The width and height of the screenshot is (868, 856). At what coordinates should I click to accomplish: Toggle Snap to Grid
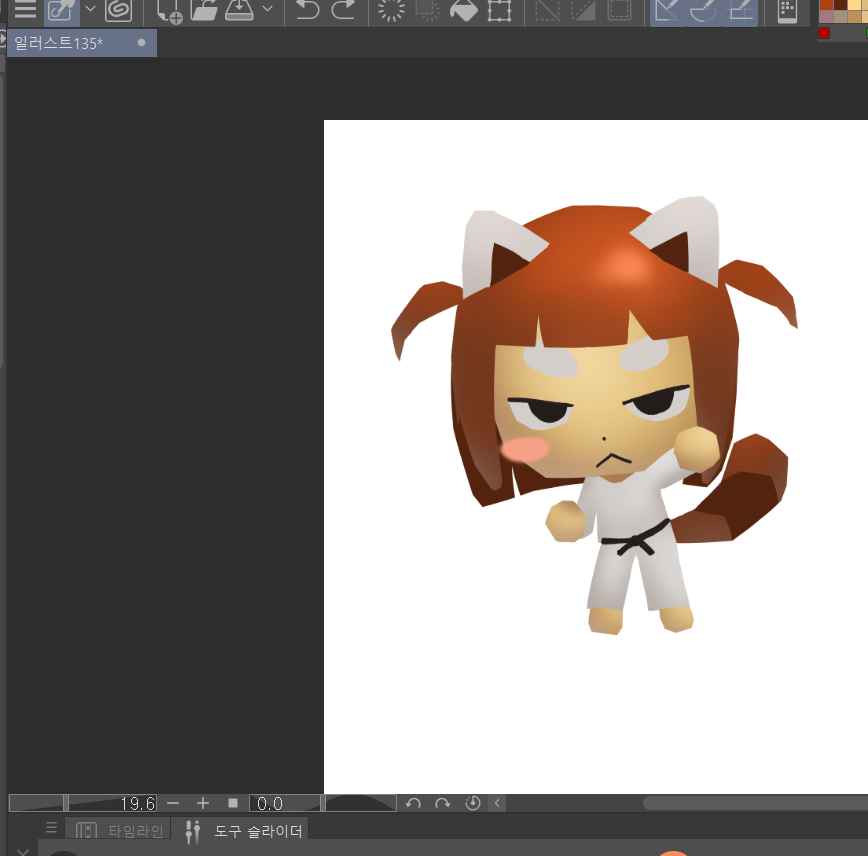point(741,11)
